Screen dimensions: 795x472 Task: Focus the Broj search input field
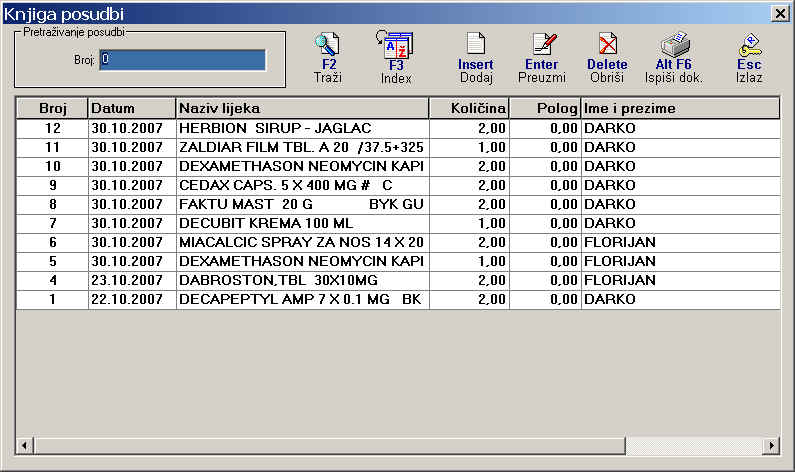tap(183, 60)
